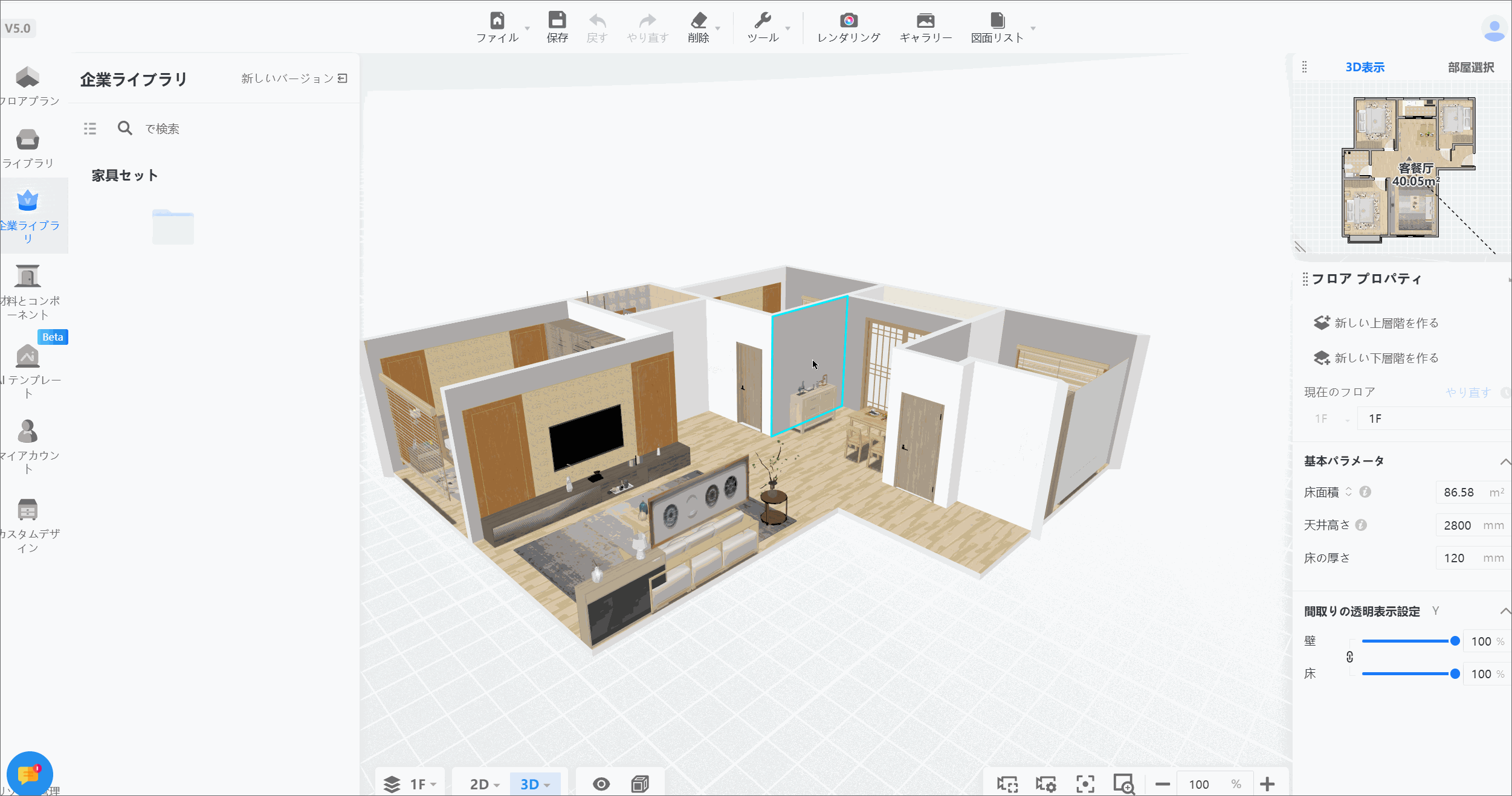Click the やり直す link beside 現在のフロア
The image size is (1512, 796).
coord(1468,393)
